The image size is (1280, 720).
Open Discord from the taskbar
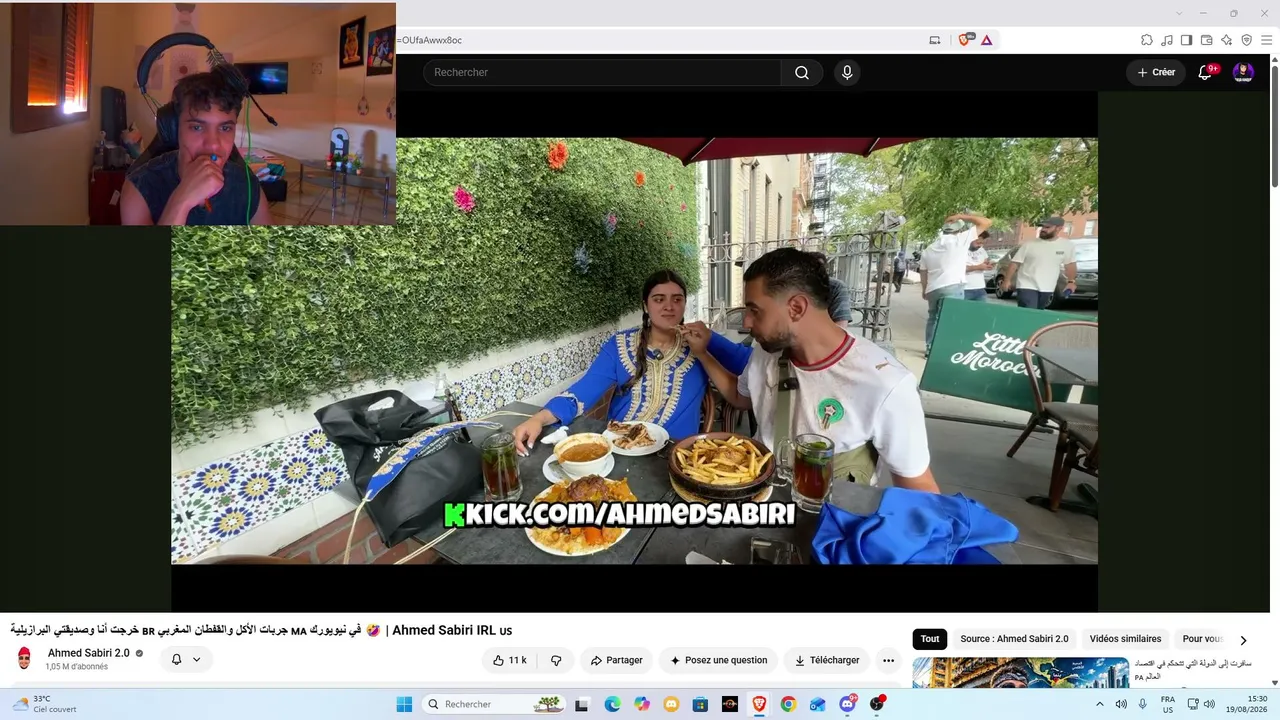tap(848, 704)
